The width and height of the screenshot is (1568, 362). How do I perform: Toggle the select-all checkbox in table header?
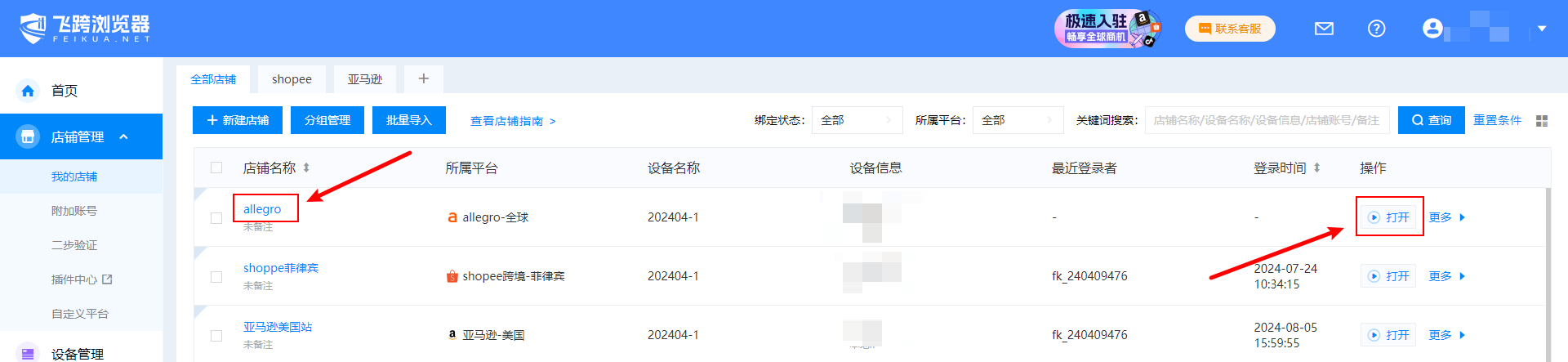pos(216,168)
